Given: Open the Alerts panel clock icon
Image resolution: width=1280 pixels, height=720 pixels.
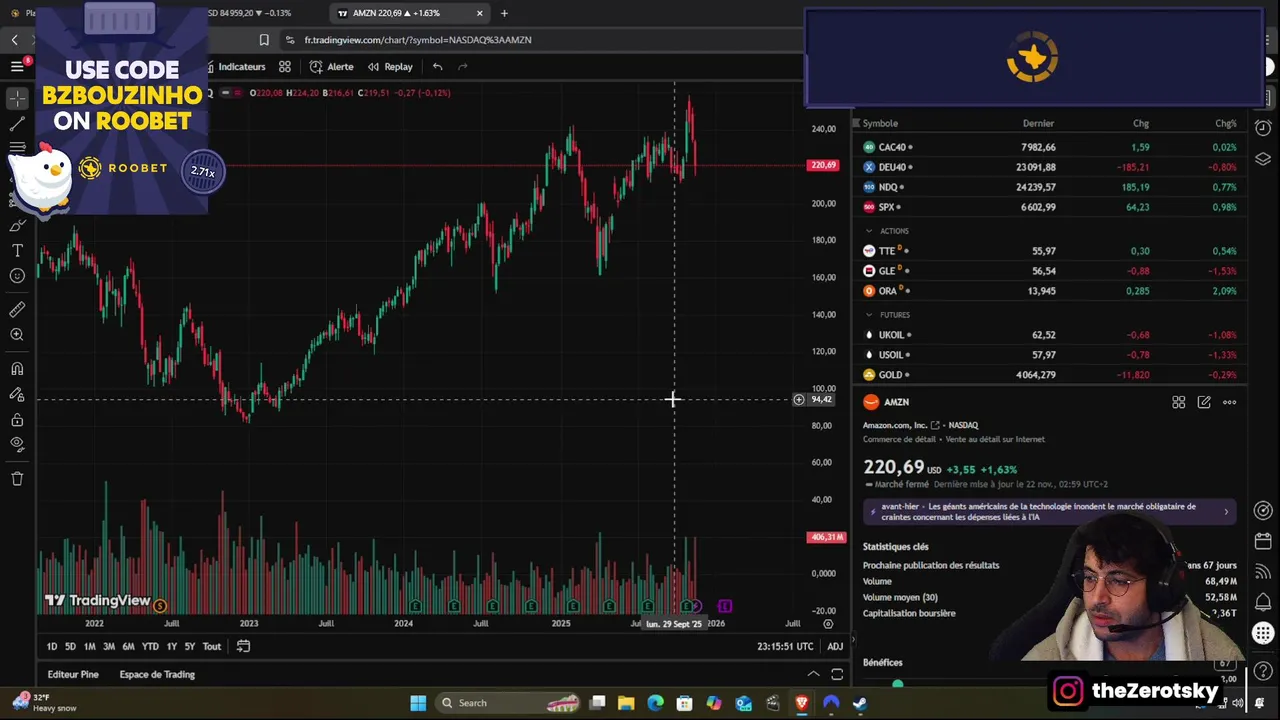Looking at the screenshot, I should (x=1263, y=128).
